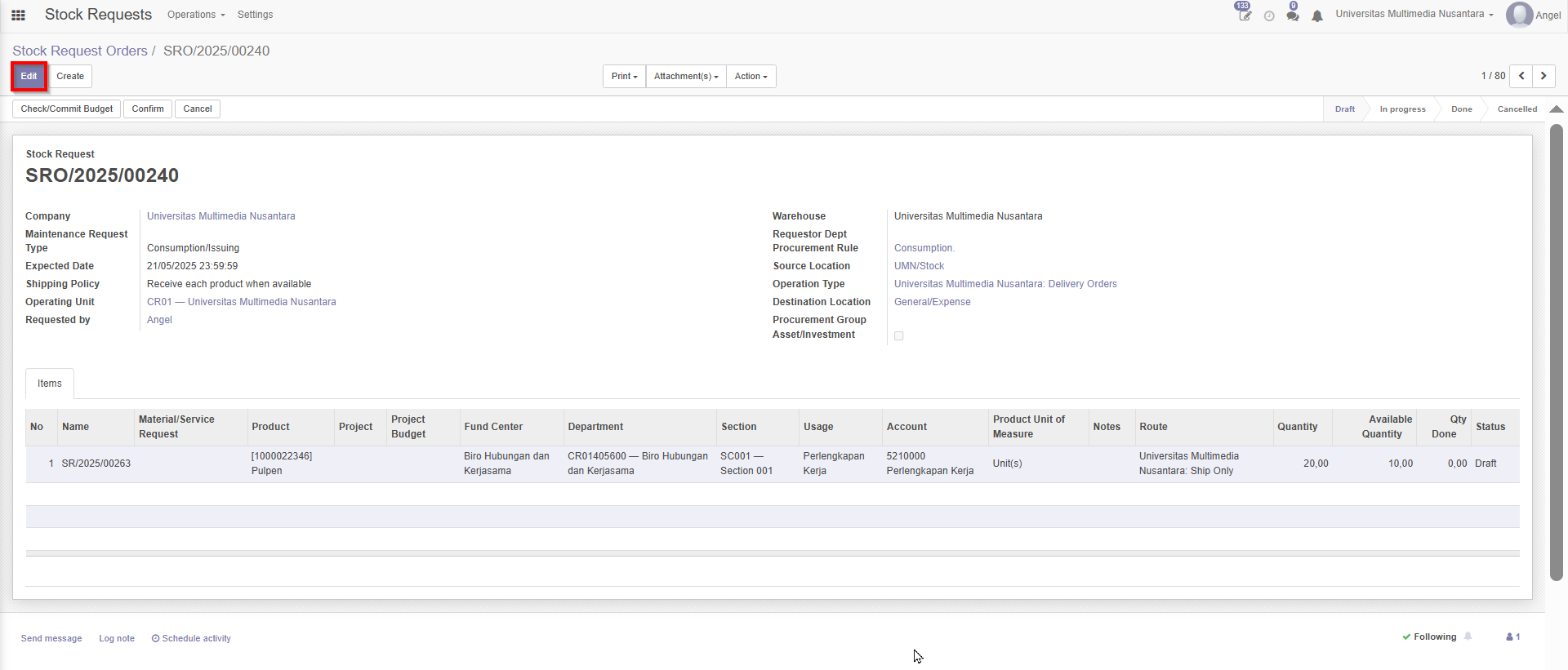Click Check/Commit Budget button
This screenshot has width=1568, height=670.
[x=67, y=109]
